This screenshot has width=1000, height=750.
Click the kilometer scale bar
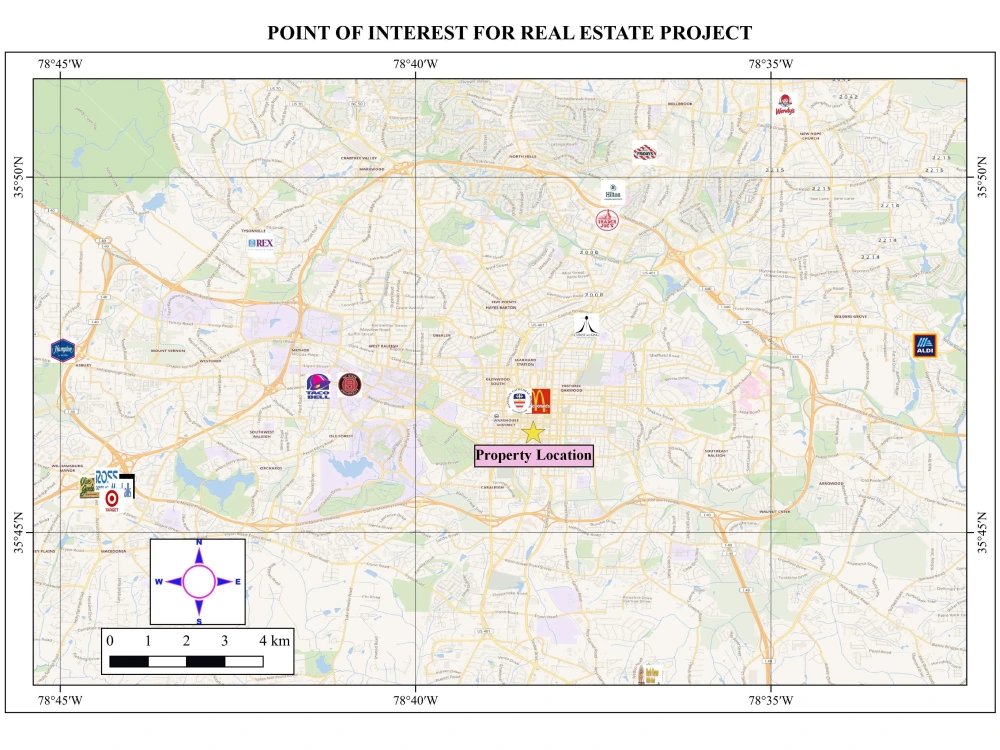point(185,659)
